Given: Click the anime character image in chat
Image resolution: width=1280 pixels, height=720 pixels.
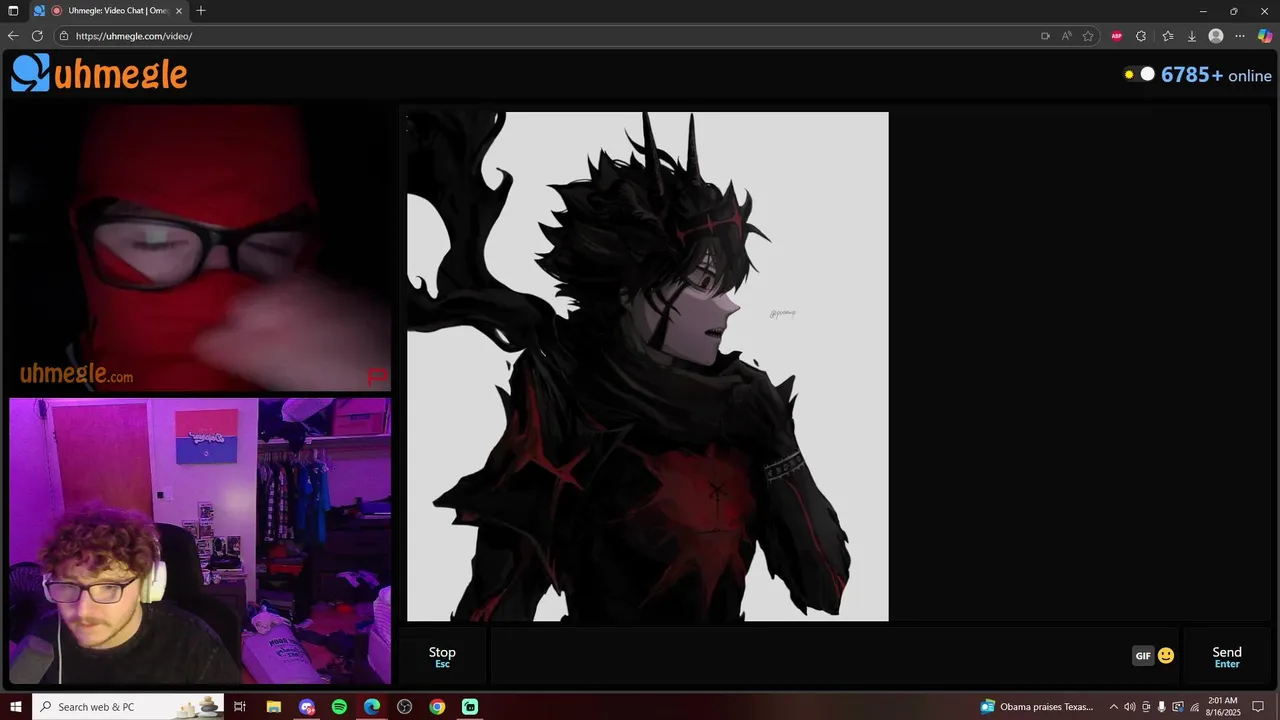Looking at the screenshot, I should 647,366.
